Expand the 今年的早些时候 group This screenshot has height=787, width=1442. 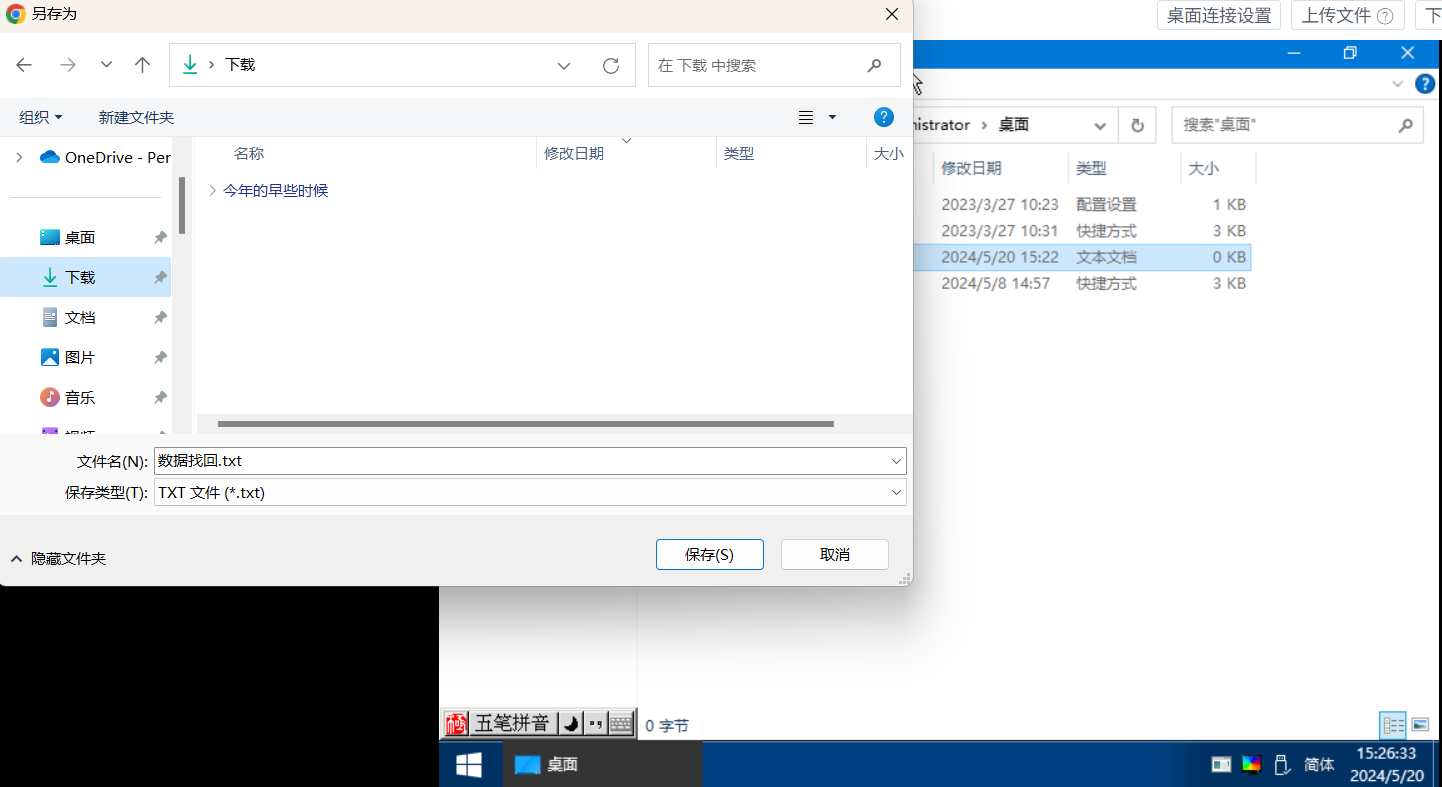(x=212, y=190)
